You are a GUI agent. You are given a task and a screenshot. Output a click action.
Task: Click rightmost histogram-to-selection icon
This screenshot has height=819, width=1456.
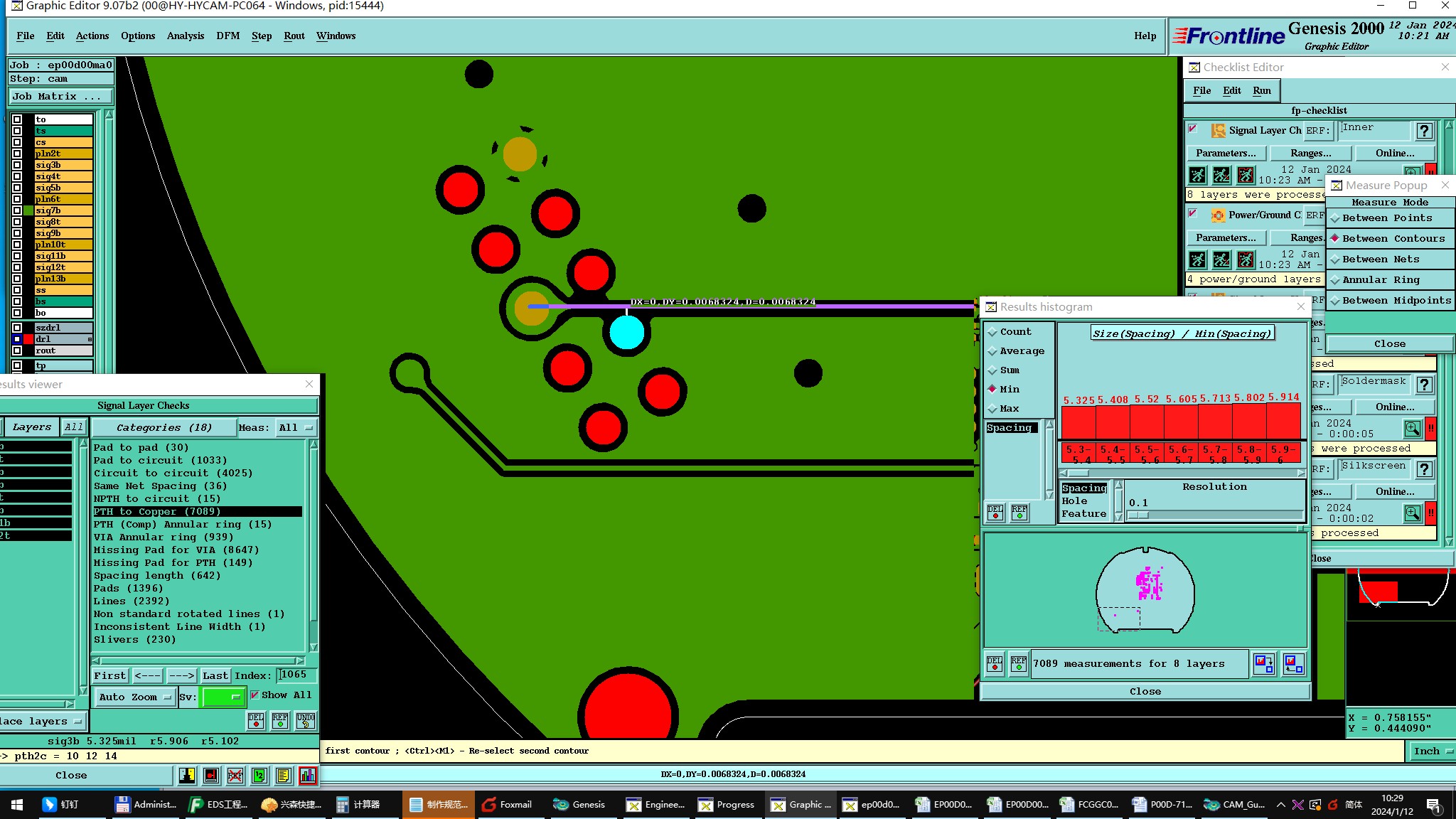coord(1293,664)
